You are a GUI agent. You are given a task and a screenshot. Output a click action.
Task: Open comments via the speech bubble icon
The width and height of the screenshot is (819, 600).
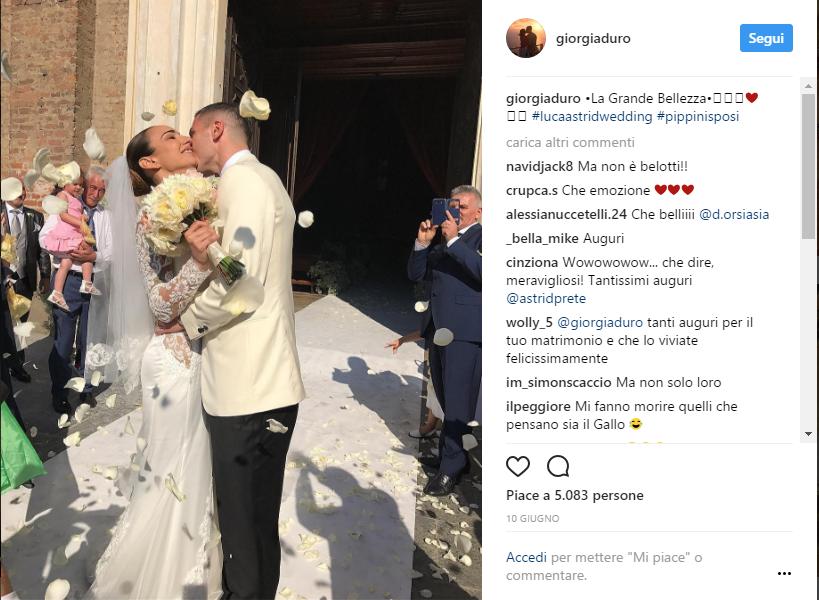coord(558,466)
